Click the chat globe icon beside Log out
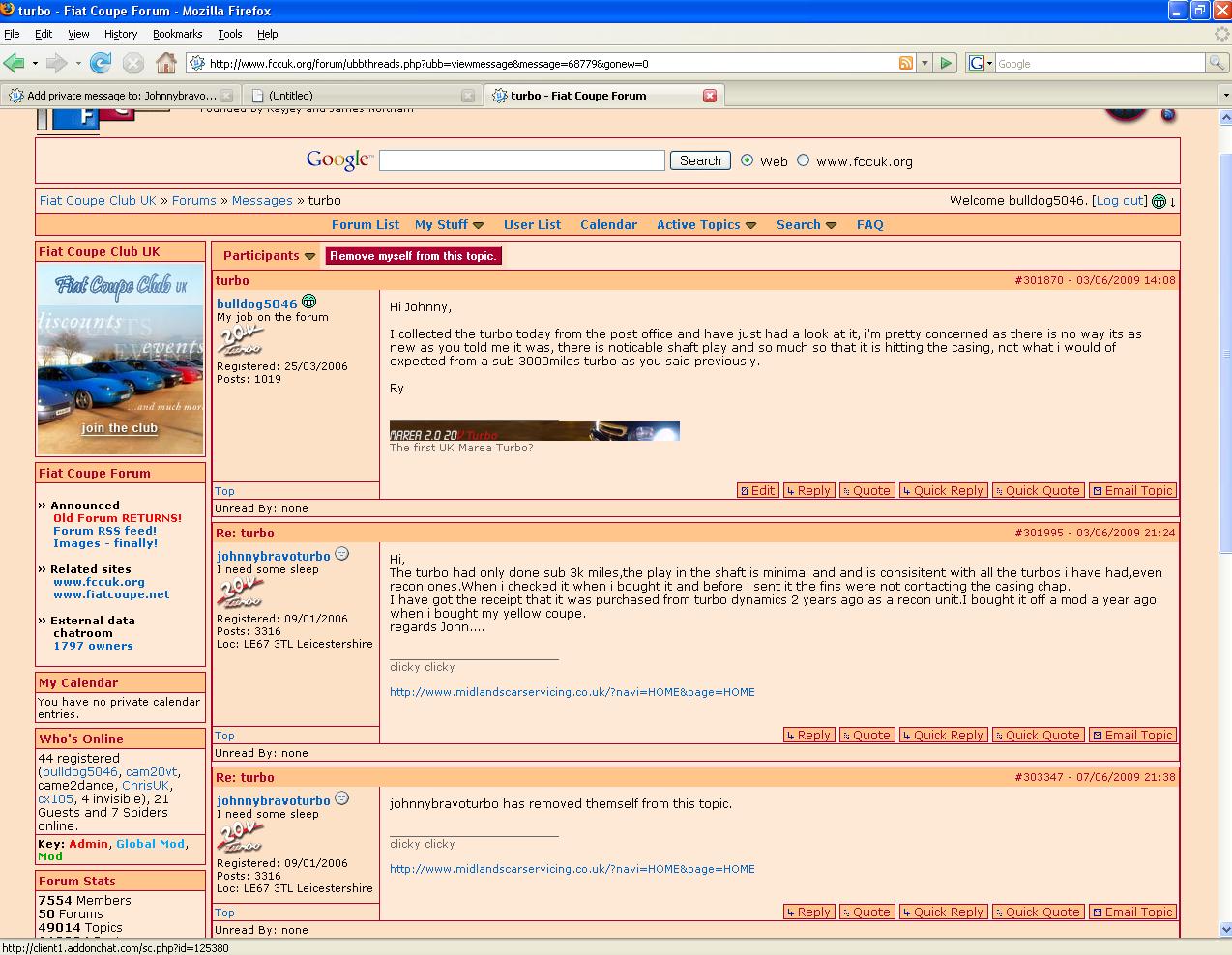1232x955 pixels. coord(1159,201)
